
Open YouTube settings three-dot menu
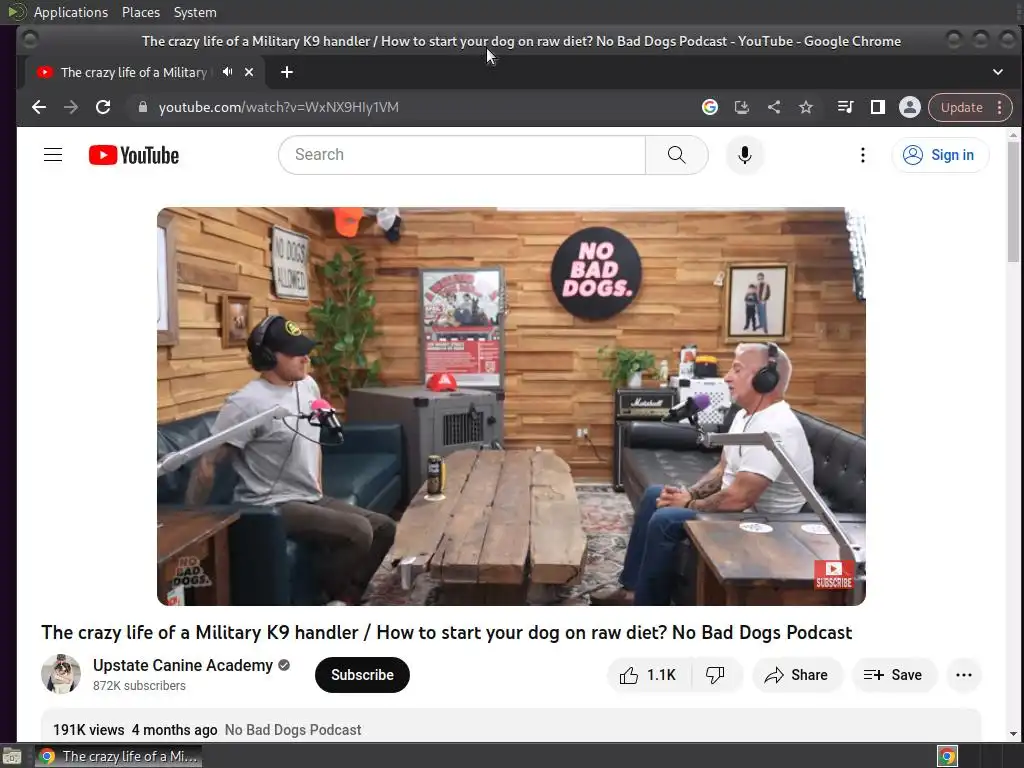pos(863,155)
